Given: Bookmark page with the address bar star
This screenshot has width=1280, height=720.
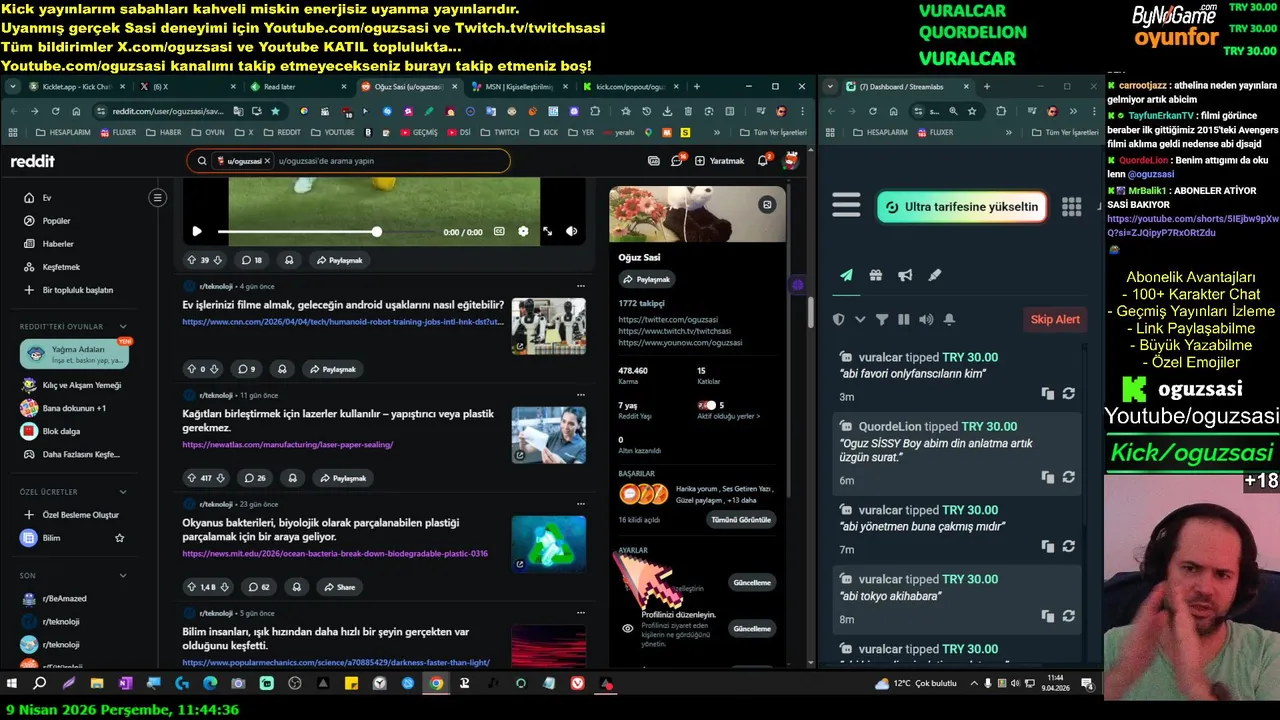Looking at the screenshot, I should point(275,111).
